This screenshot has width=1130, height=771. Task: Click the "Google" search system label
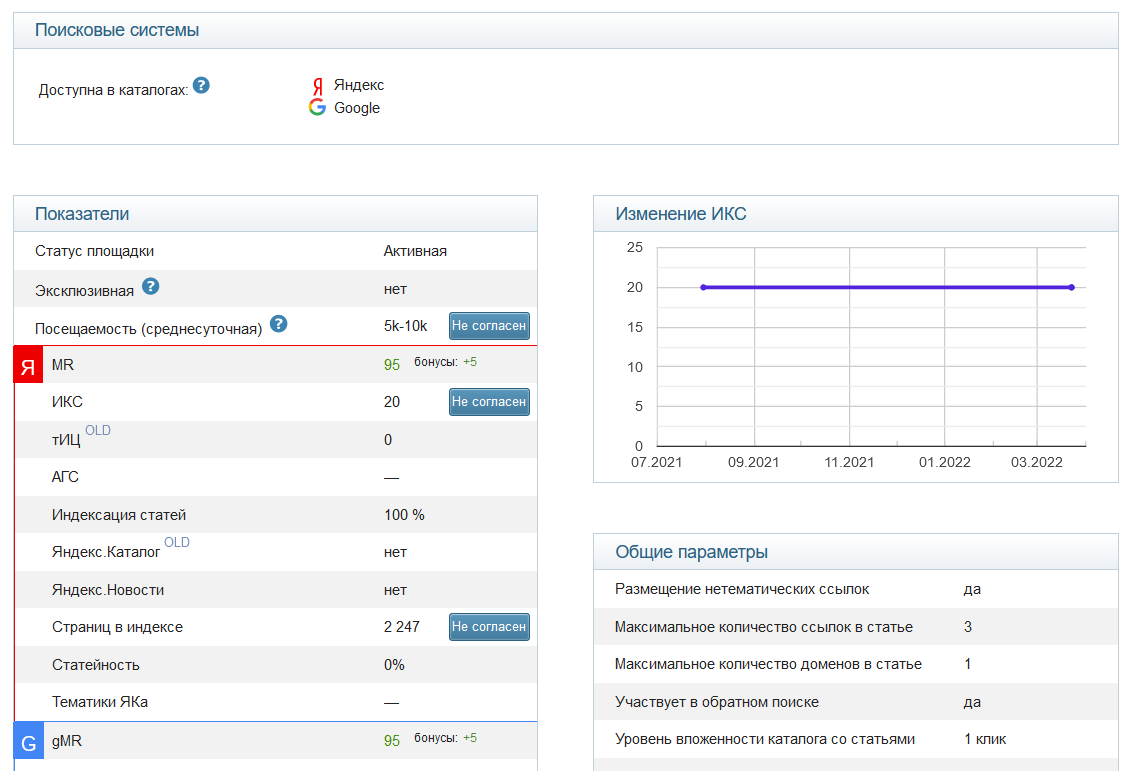[357, 108]
